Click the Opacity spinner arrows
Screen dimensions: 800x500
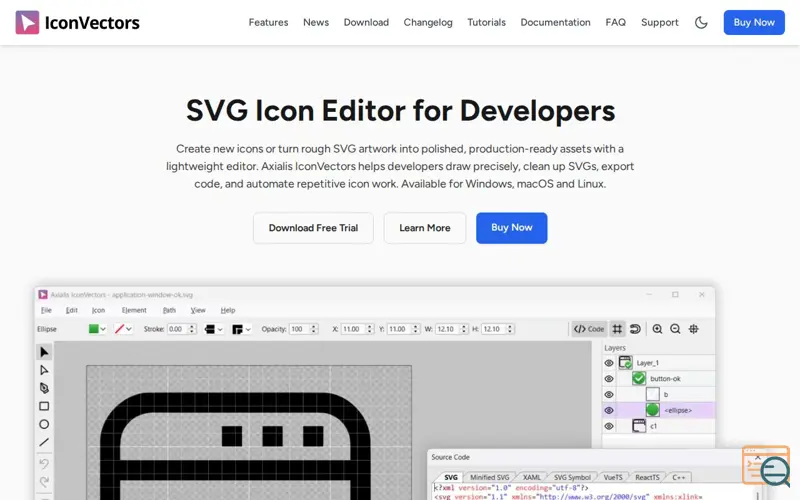(x=314, y=329)
